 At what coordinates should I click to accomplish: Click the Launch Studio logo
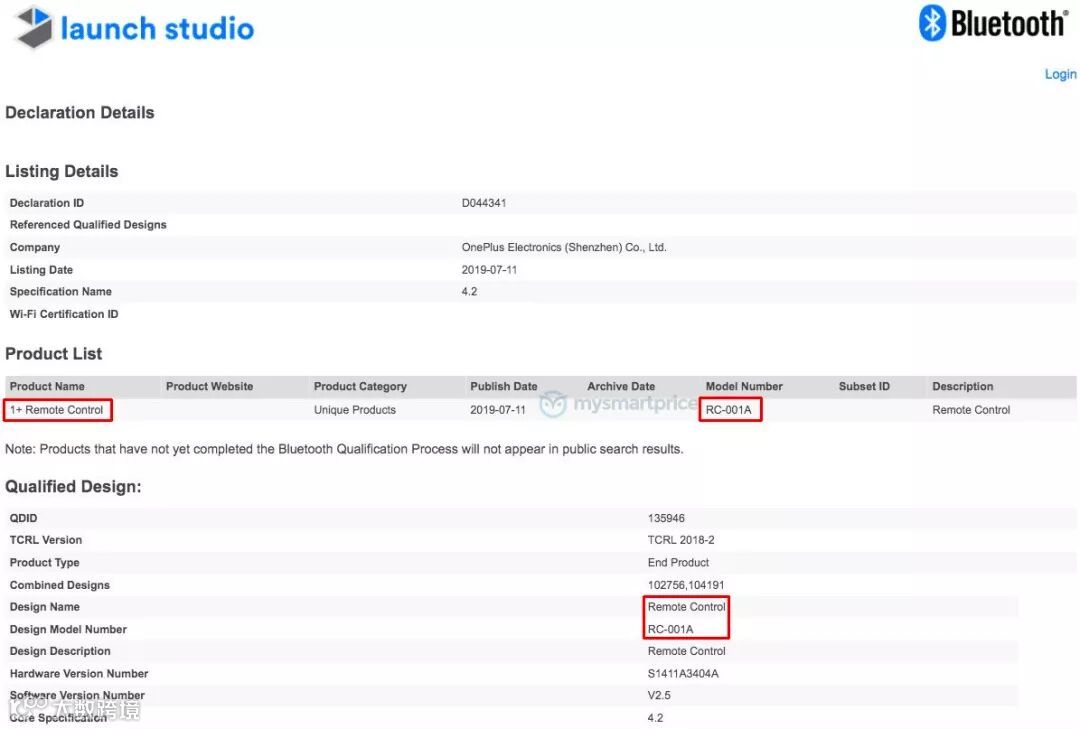click(135, 28)
